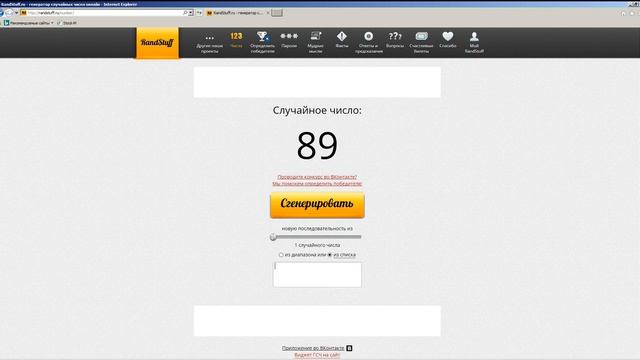Image resolution: width=640 pixels, height=360 pixels.
Task: Open the widget for site link at bottom
Action: coord(317,355)
